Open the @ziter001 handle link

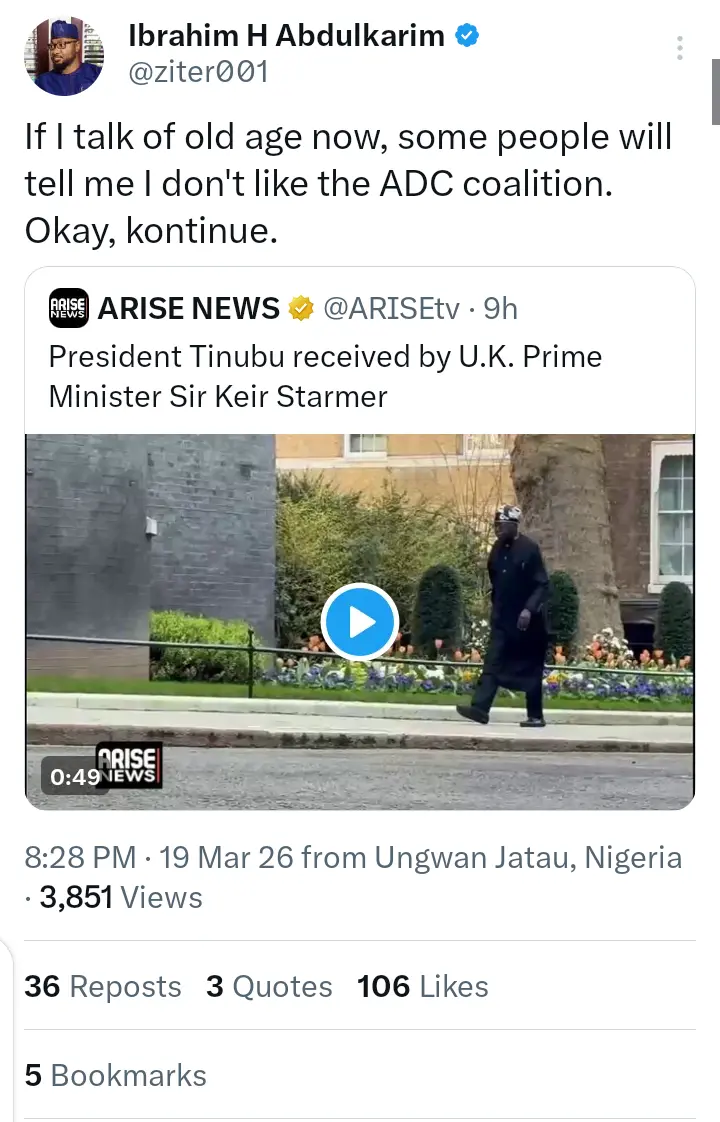coord(198,73)
